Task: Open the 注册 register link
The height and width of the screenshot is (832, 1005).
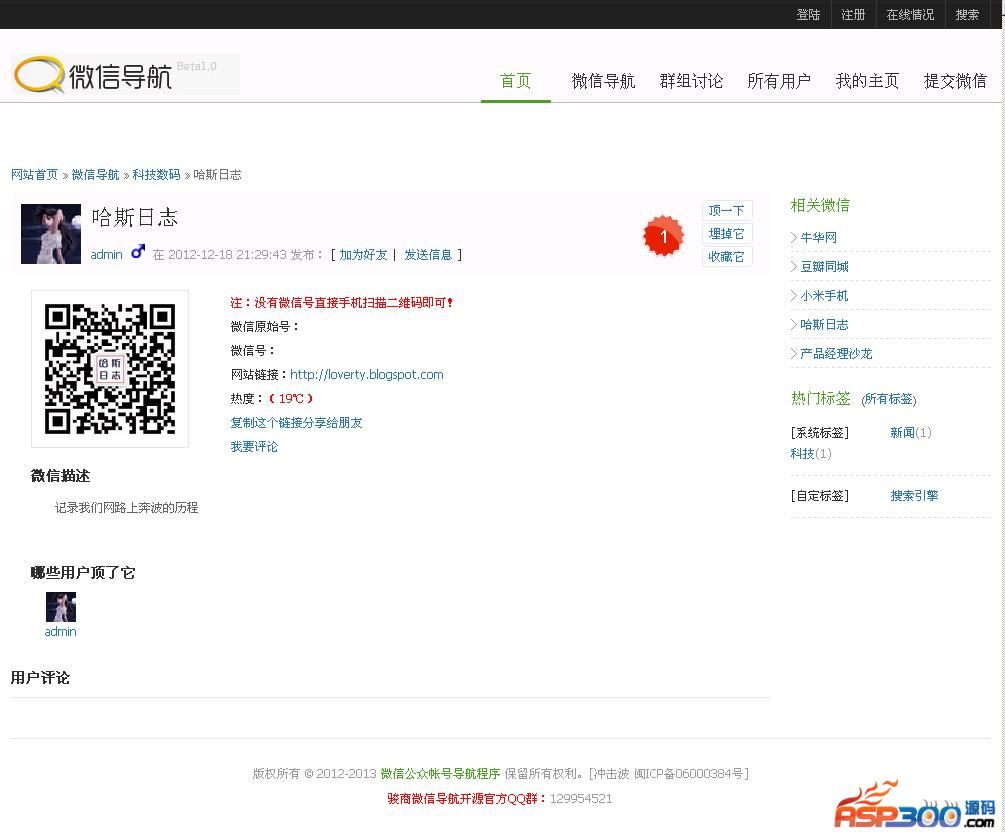Action: click(853, 15)
